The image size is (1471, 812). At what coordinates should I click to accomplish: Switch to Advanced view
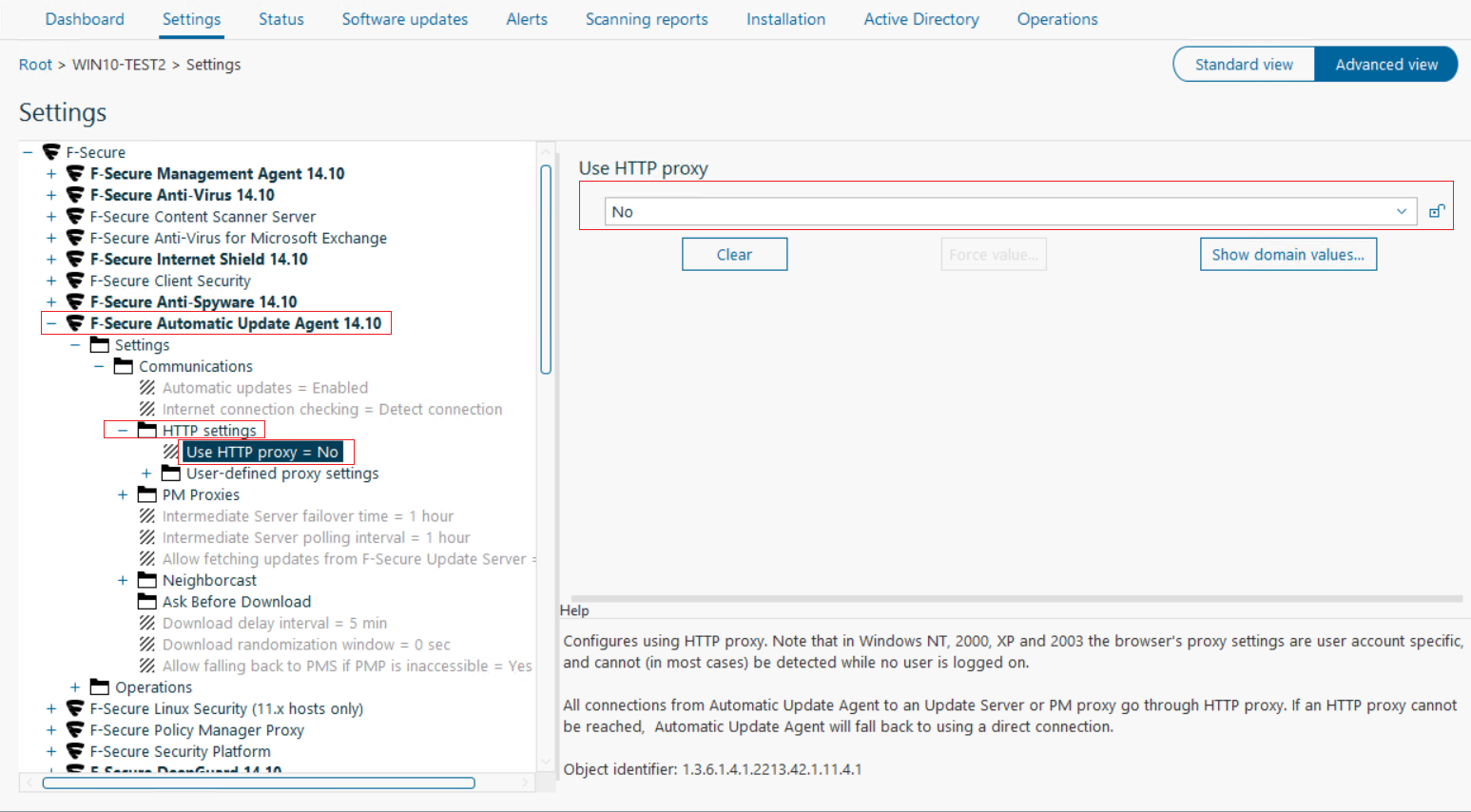1386,65
